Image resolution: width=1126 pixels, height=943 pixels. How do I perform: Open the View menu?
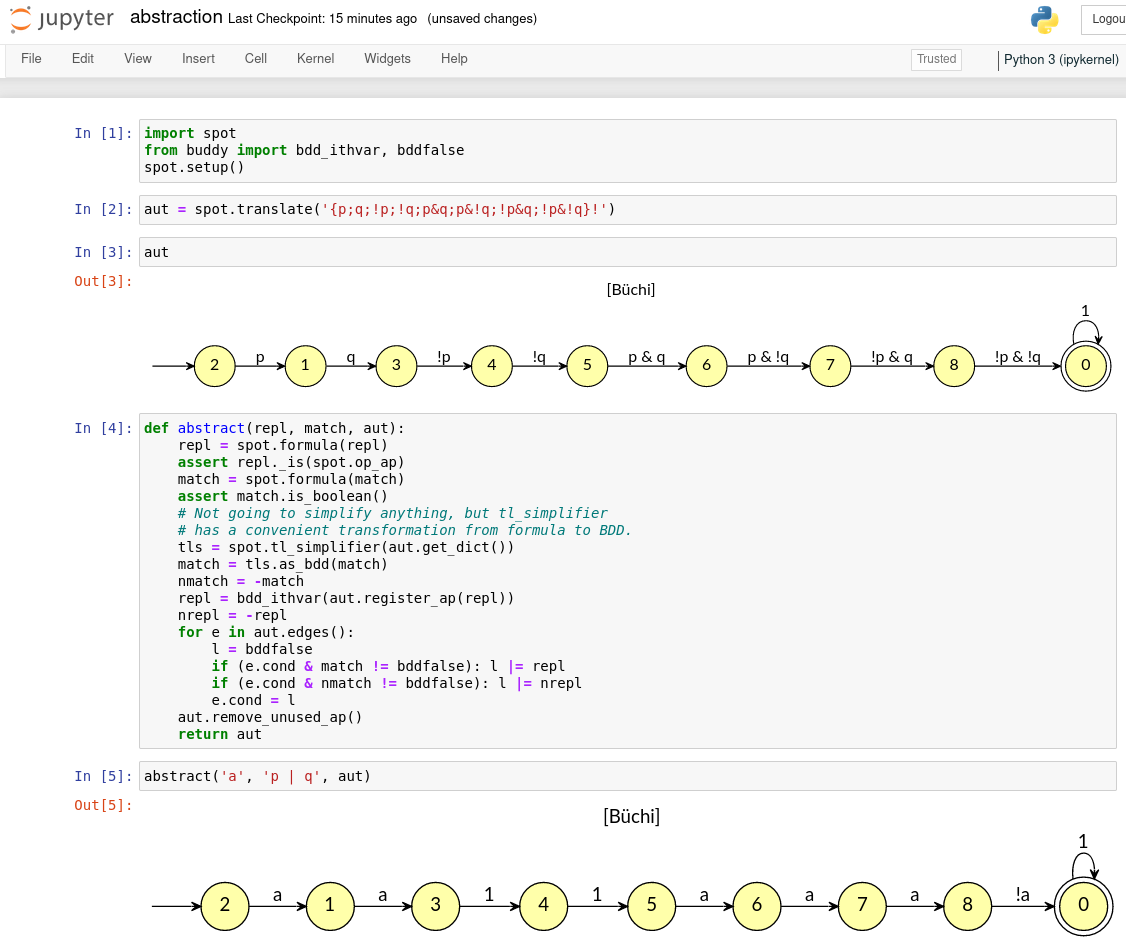point(138,59)
